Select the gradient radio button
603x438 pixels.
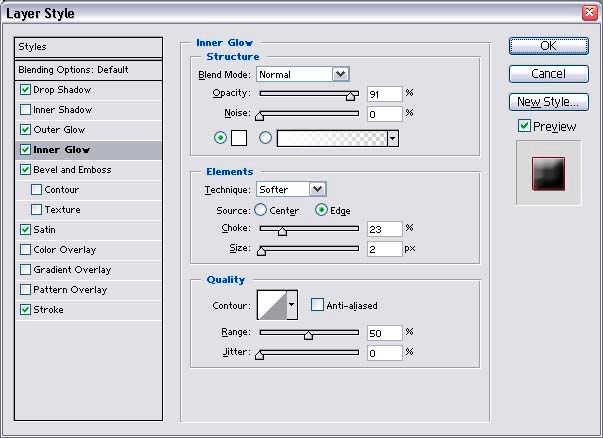(265, 138)
